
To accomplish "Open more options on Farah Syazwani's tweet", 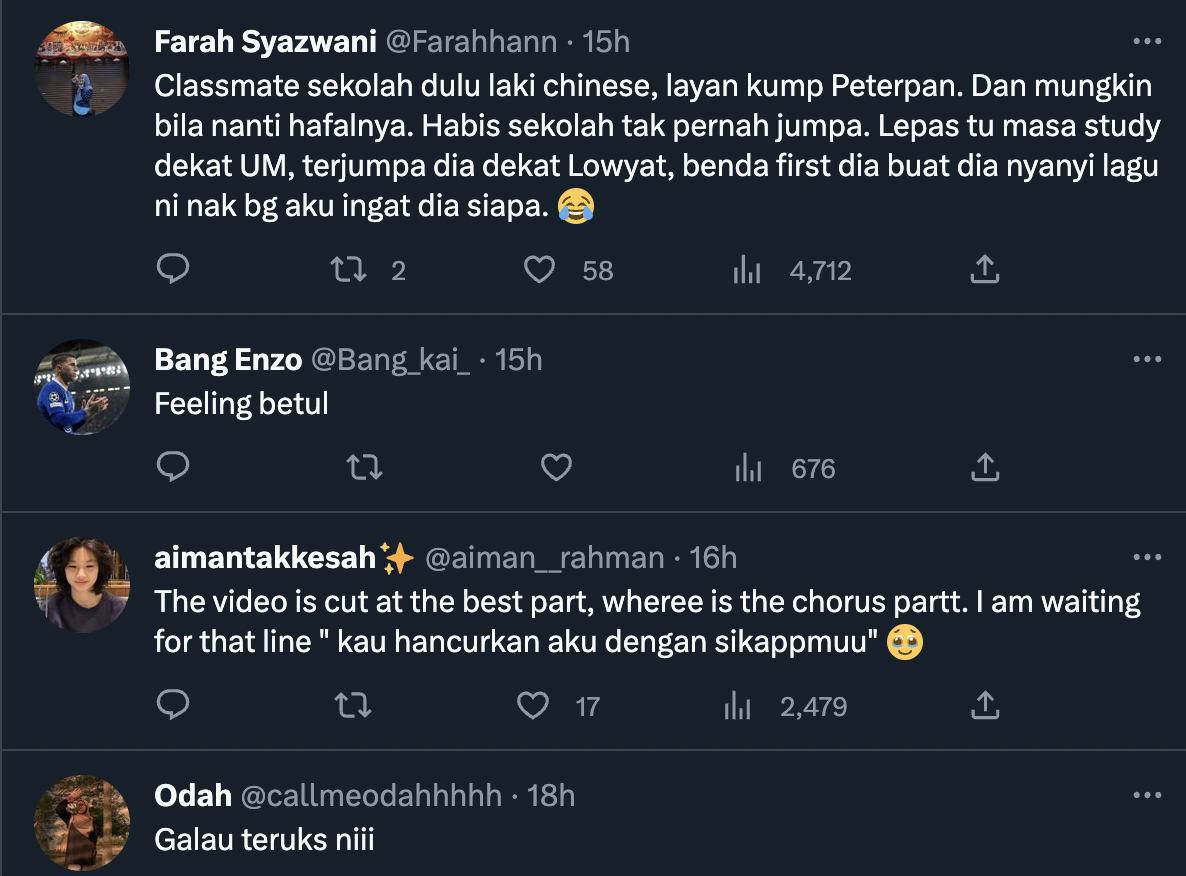I will coord(1146,42).
